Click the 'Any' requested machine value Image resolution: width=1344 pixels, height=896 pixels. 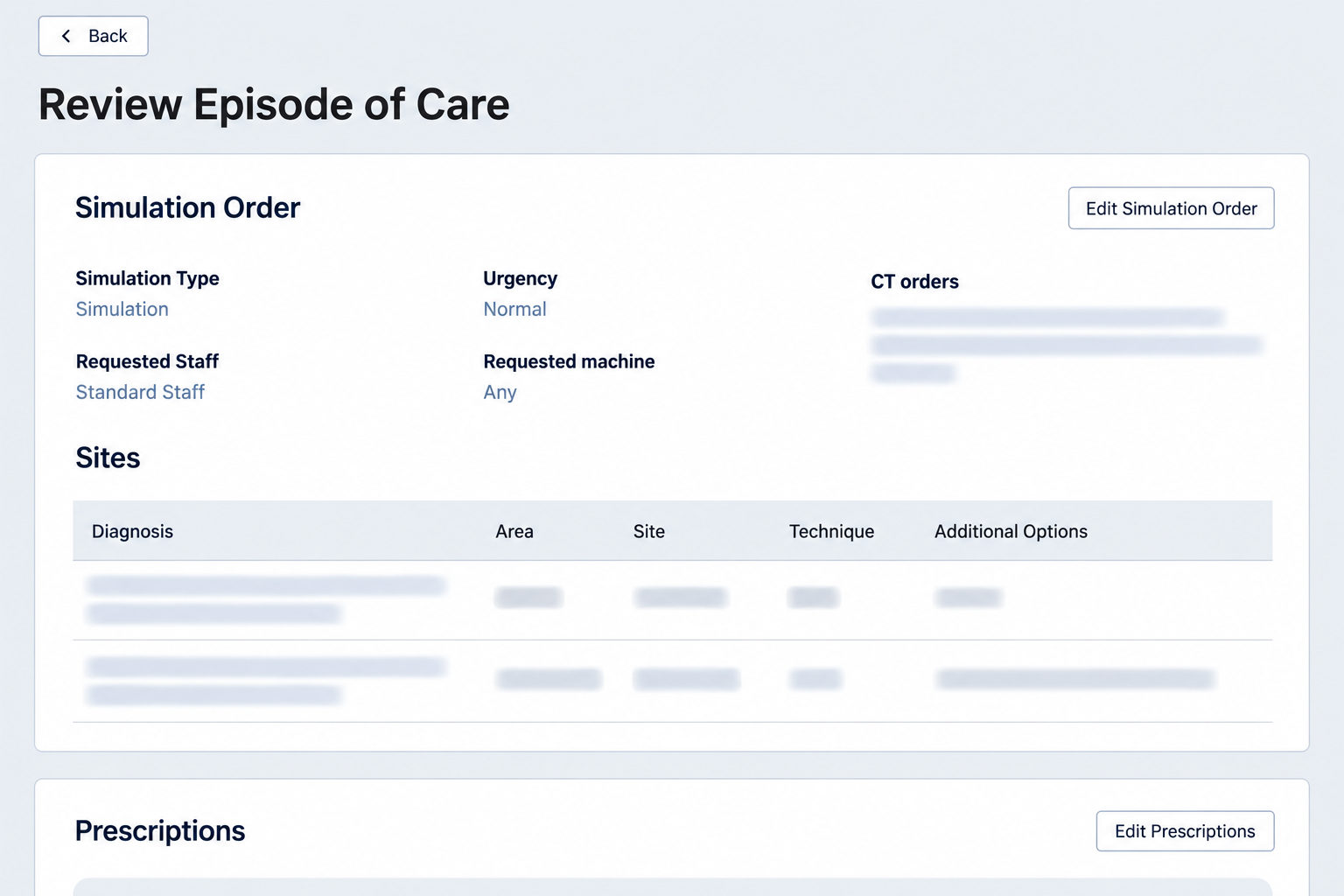tap(500, 392)
